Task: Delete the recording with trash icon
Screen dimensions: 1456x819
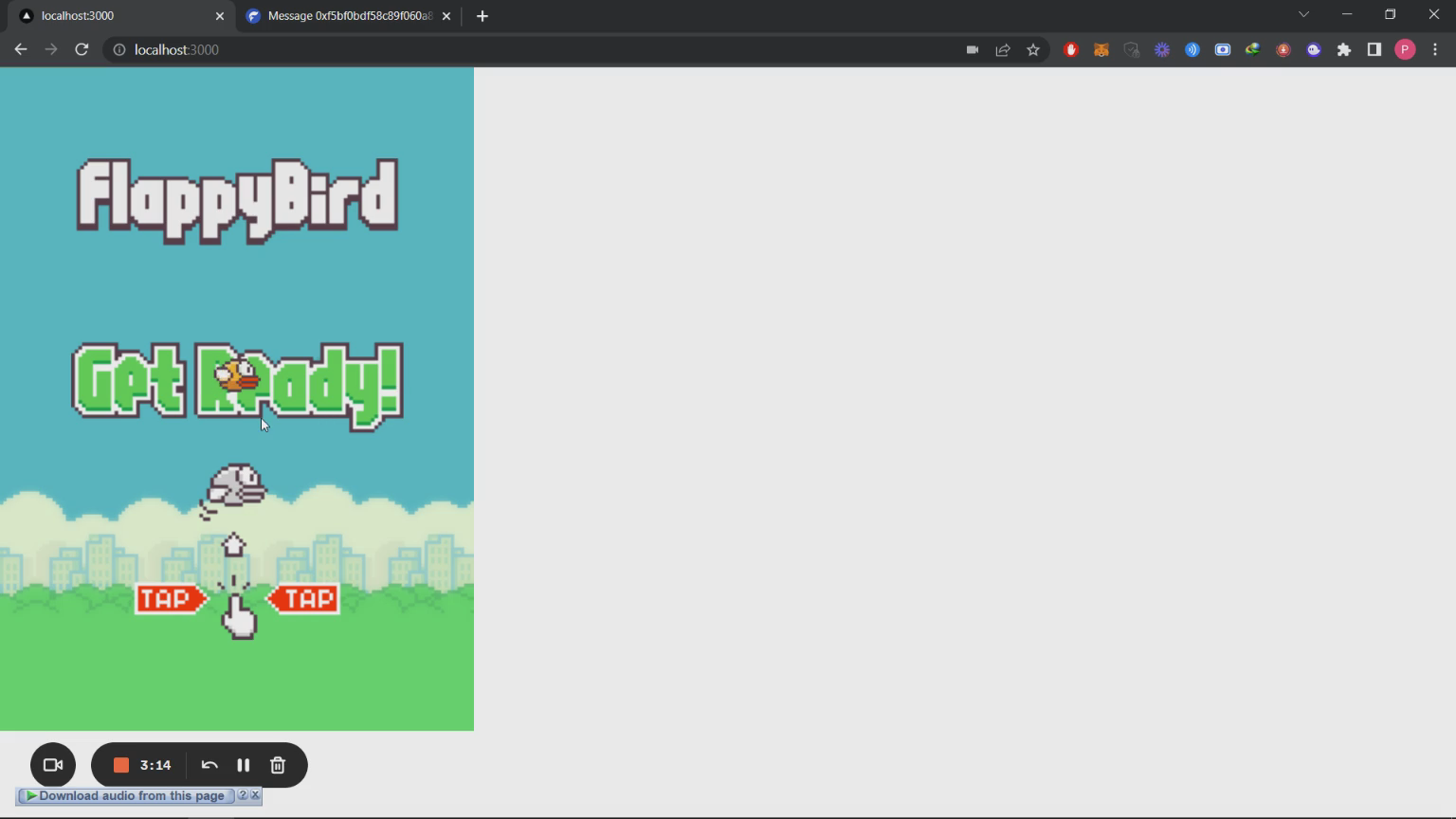Action: click(278, 765)
